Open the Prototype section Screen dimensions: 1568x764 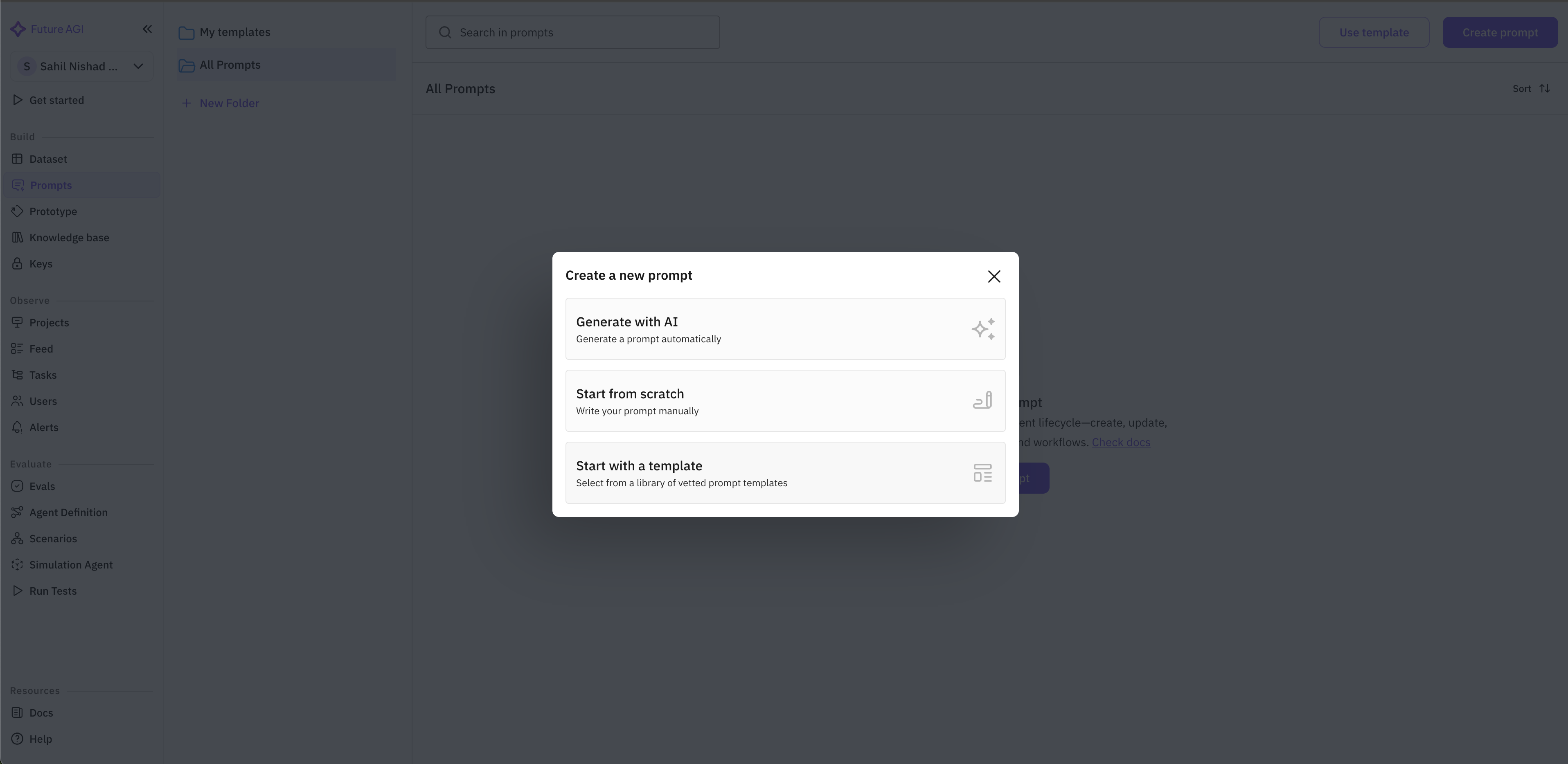[x=53, y=211]
